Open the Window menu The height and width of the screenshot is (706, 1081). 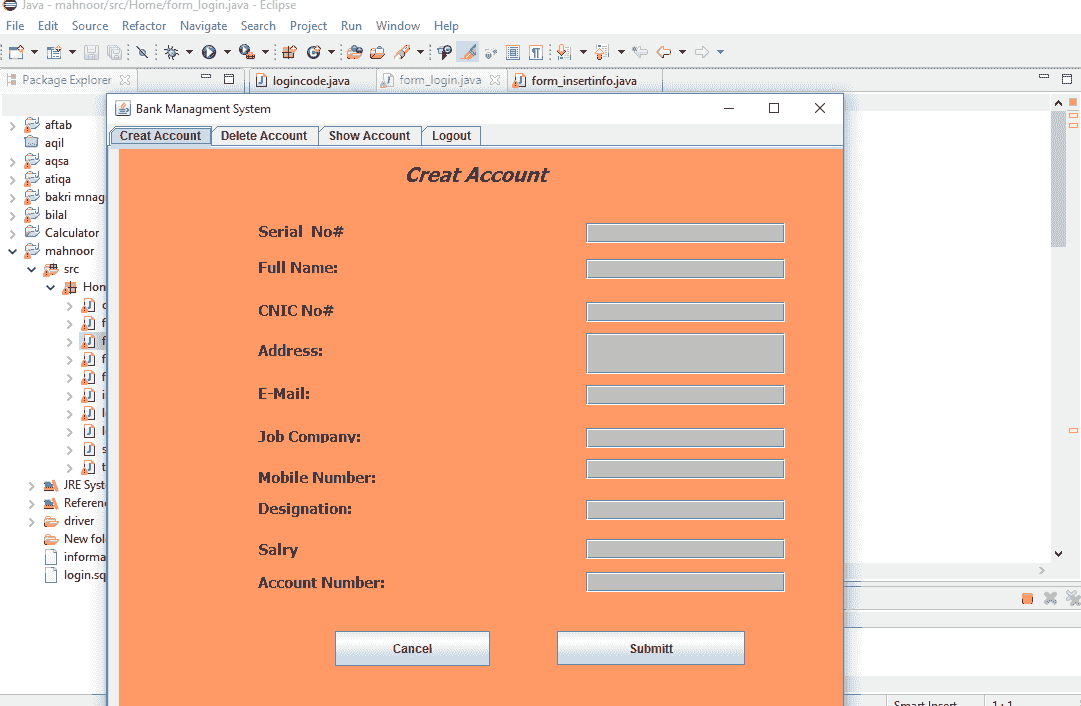coord(398,26)
